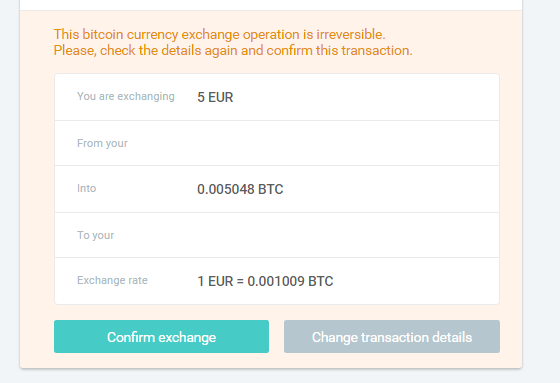The image size is (560, 383).
Task: Click the word "confirm" in the warning text
Action: point(289,50)
